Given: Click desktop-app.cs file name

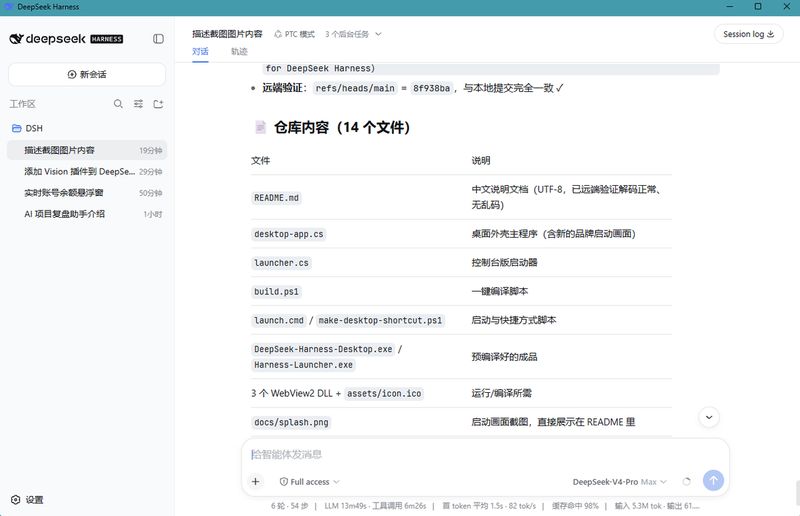Looking at the screenshot, I should 288,234.
